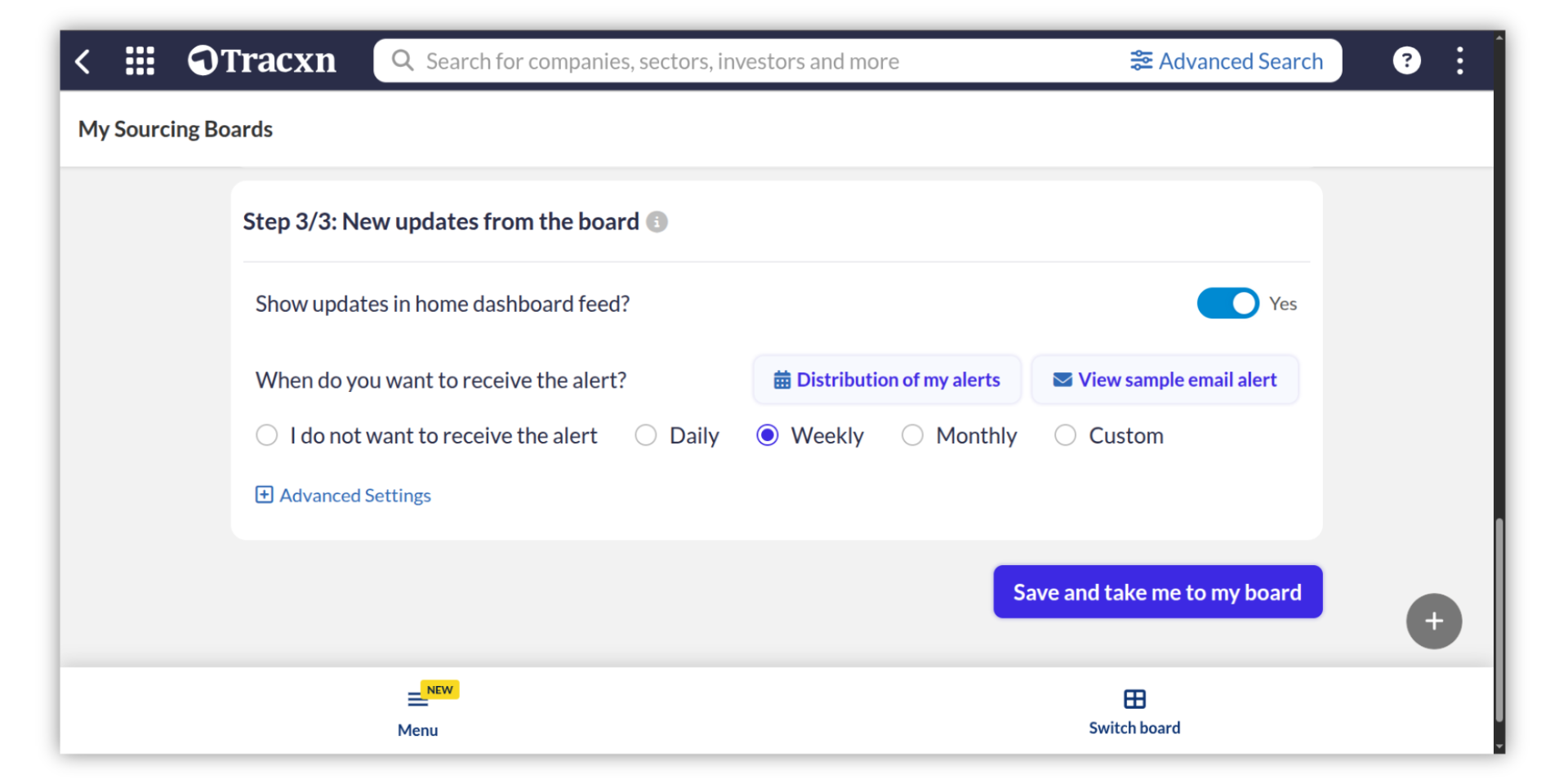Open the three-dot overflow menu
The image size is (1568, 784).
coord(1459,61)
